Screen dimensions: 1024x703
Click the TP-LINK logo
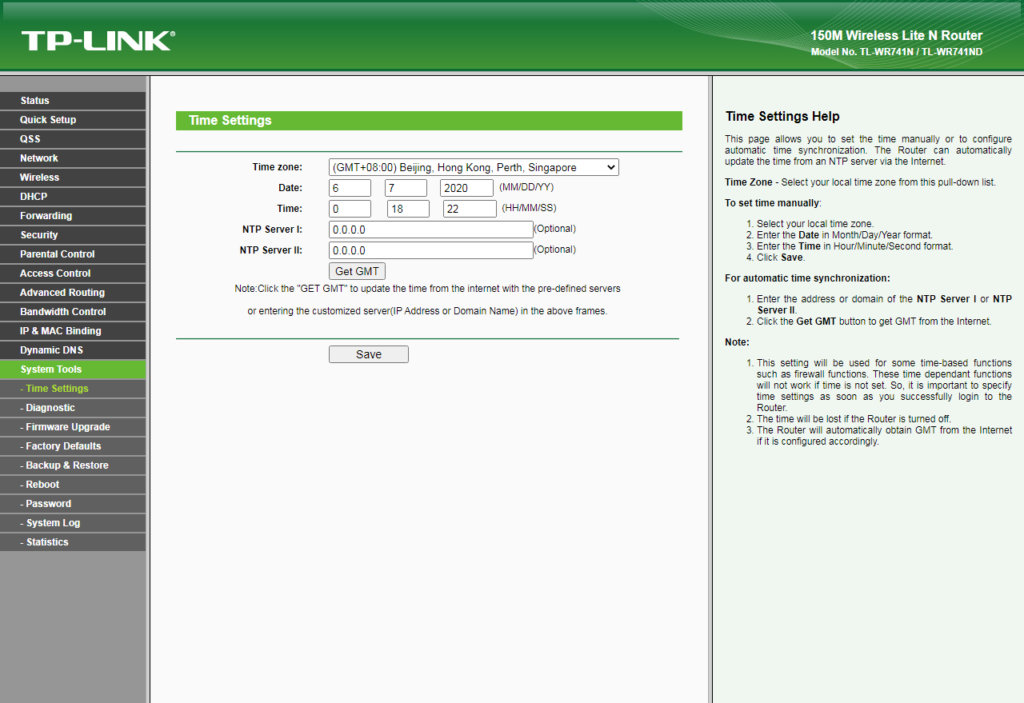(97, 40)
